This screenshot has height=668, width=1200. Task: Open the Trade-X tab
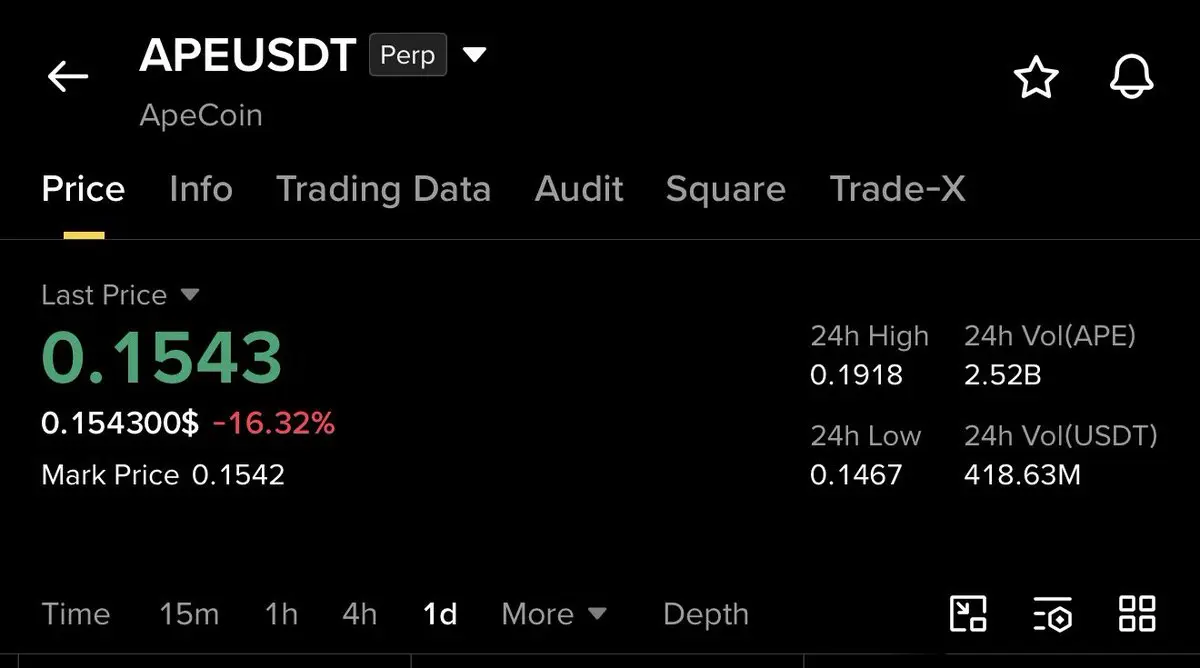click(897, 189)
